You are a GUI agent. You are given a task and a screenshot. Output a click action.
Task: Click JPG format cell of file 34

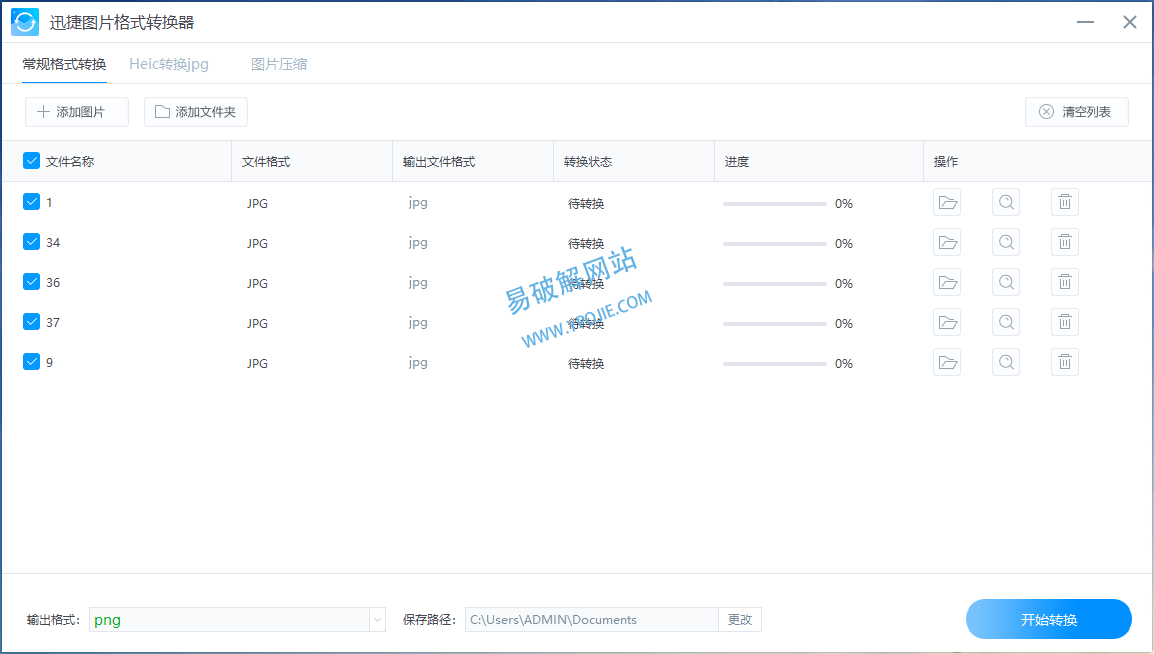pyautogui.click(x=258, y=244)
